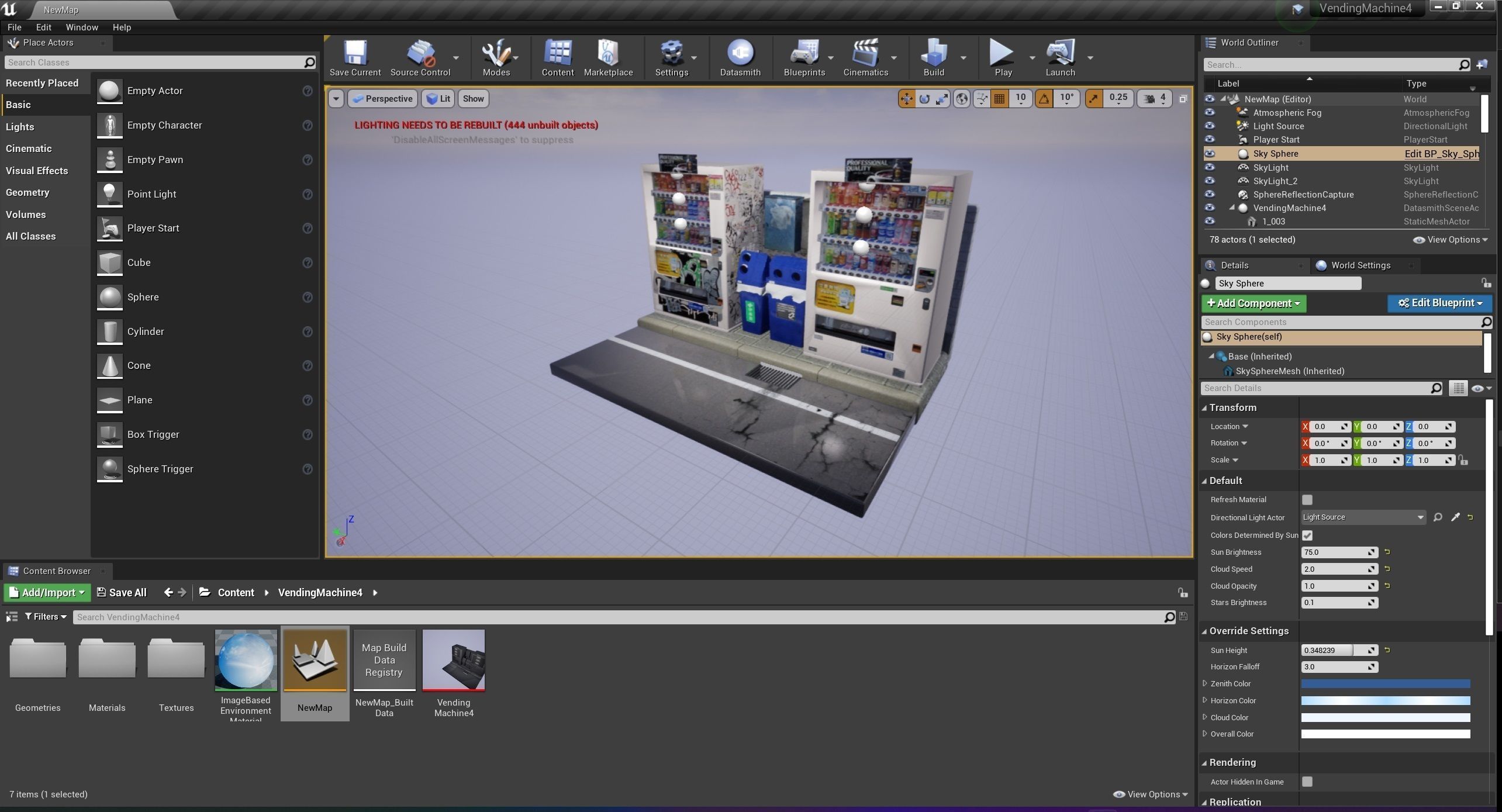Lock the Content Browser with padlock icon
Screen dimensions: 1502x812
1183,593
